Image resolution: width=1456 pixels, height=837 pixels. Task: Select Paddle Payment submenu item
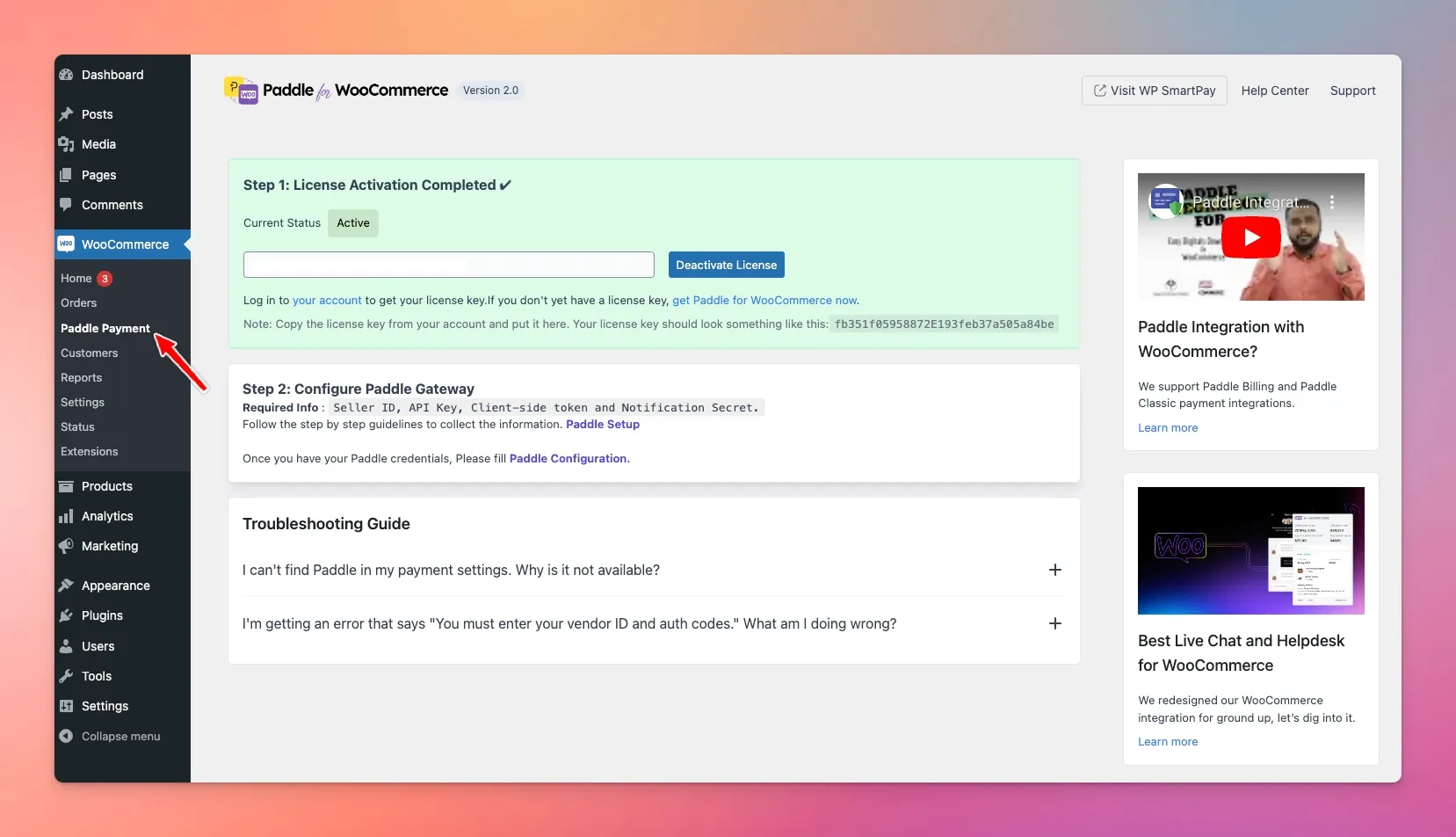[105, 328]
